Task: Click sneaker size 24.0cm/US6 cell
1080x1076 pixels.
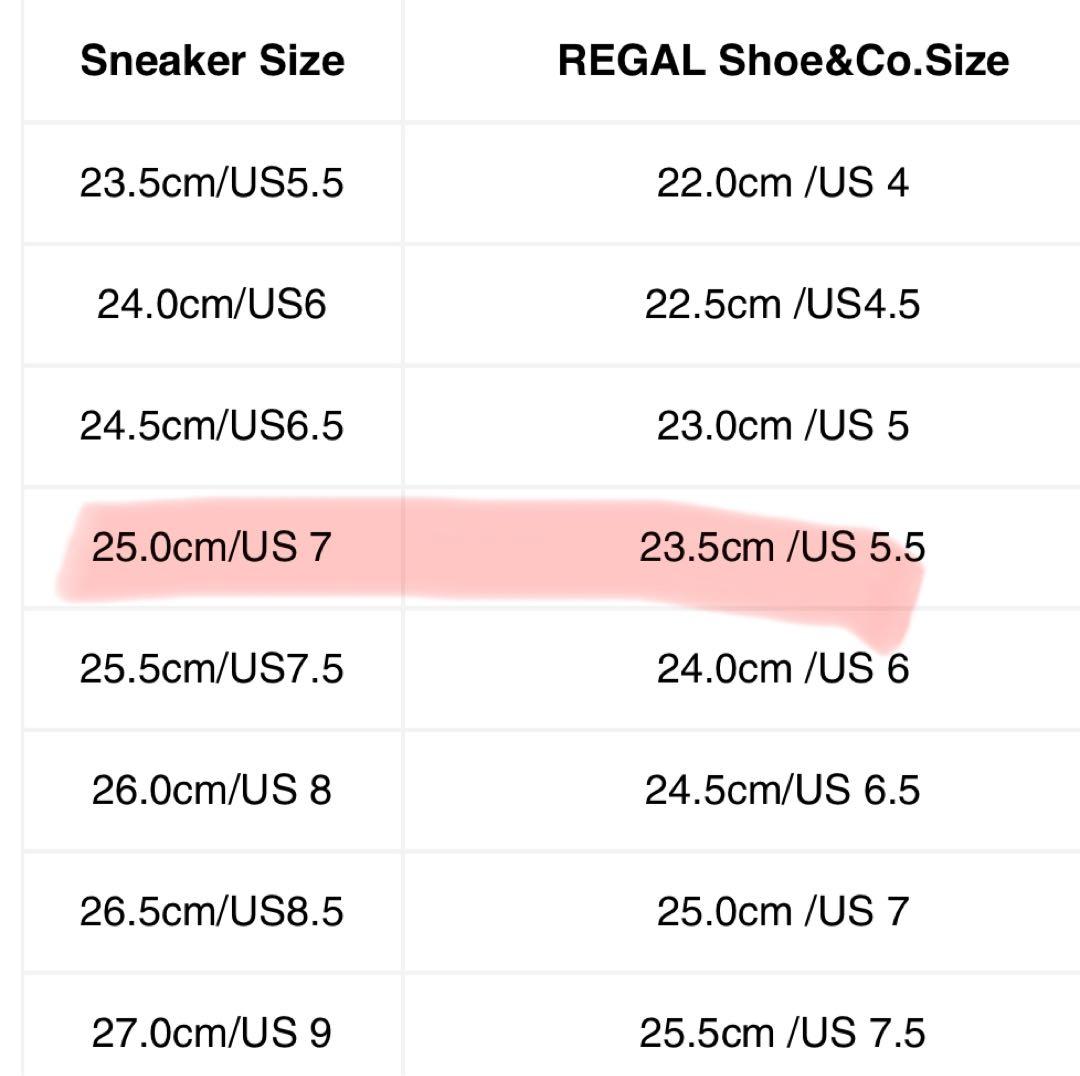Action: [212, 304]
